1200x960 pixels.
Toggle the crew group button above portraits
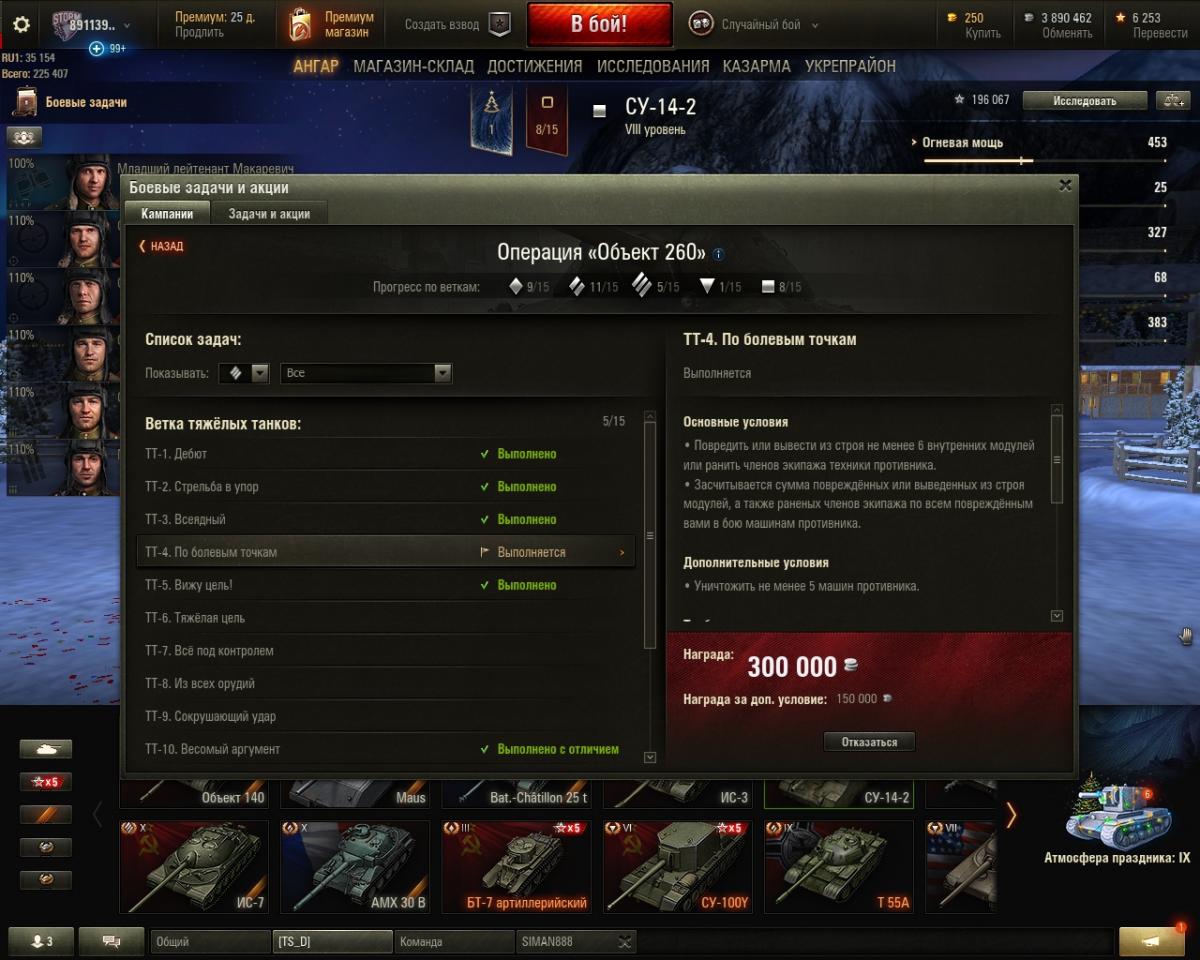coord(23,137)
